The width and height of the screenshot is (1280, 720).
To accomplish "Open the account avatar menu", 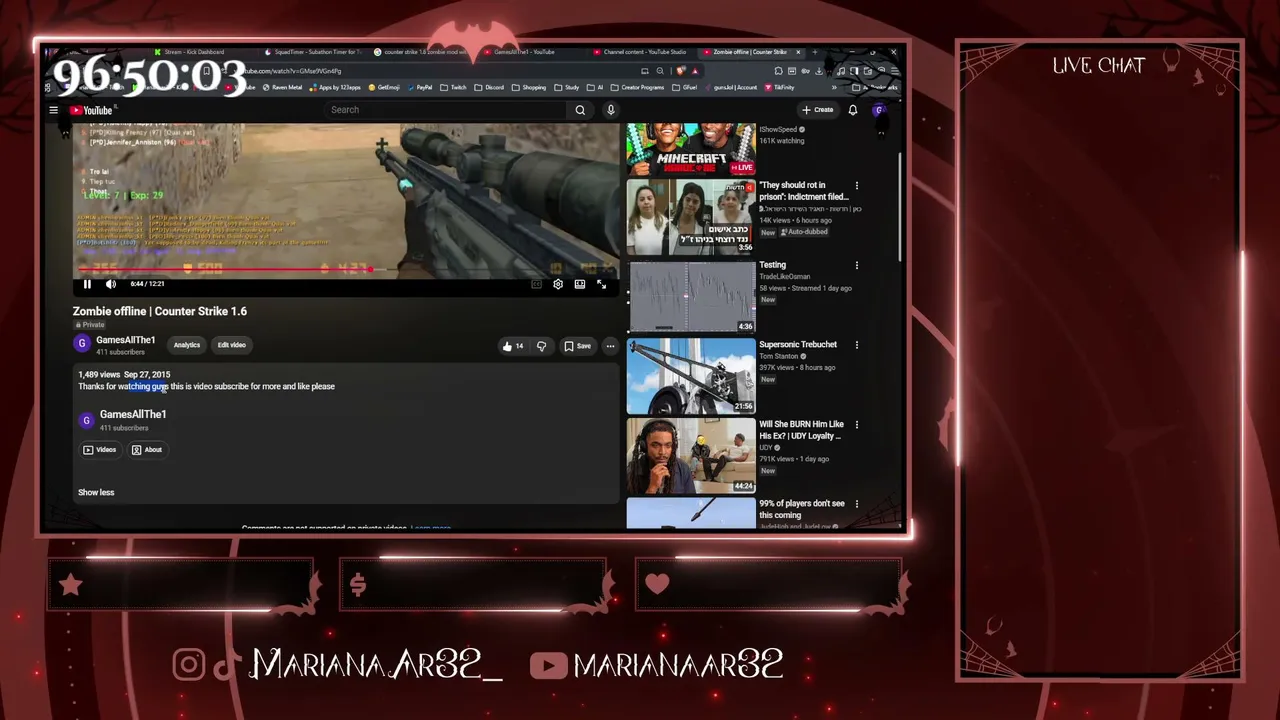I will click(879, 110).
